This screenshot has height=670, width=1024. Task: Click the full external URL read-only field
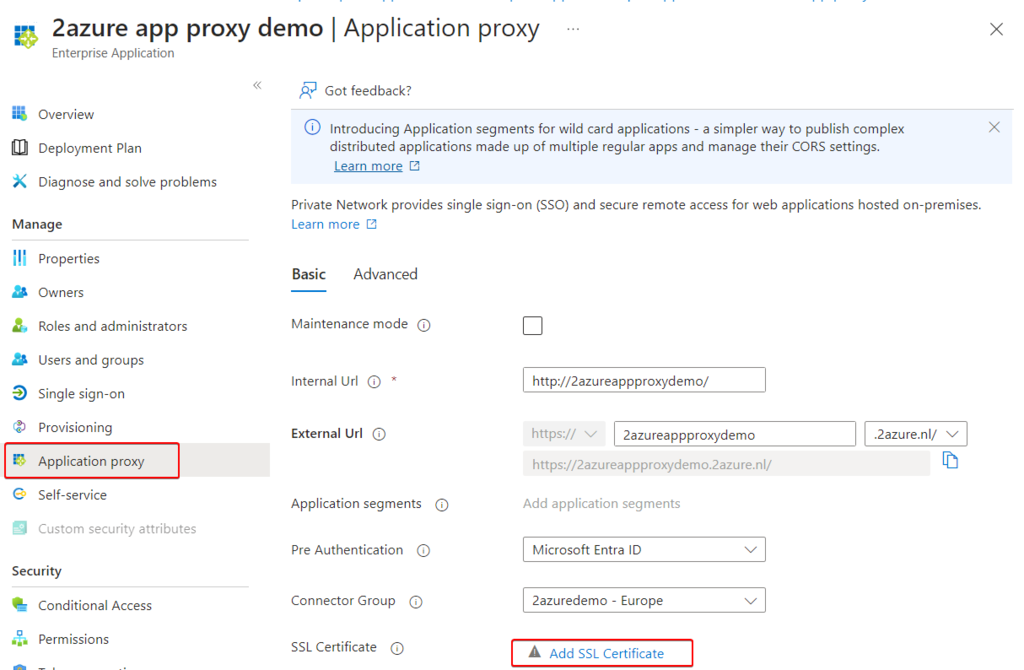pos(726,464)
